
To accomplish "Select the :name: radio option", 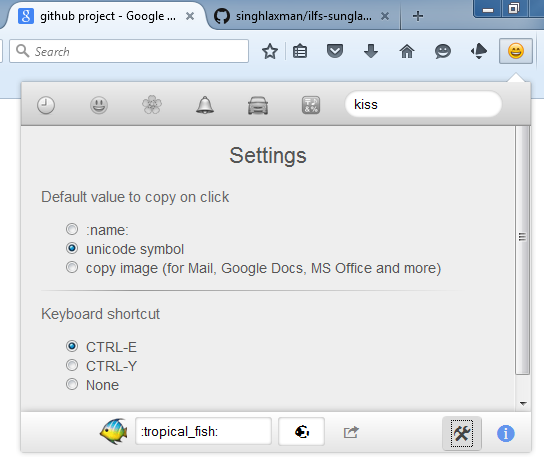I will (72, 229).
